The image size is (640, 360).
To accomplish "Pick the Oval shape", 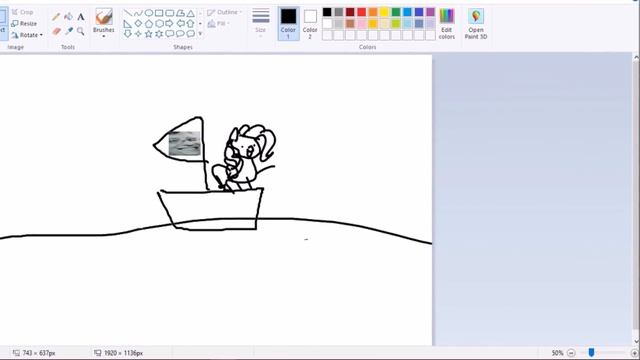I will coord(149,13).
